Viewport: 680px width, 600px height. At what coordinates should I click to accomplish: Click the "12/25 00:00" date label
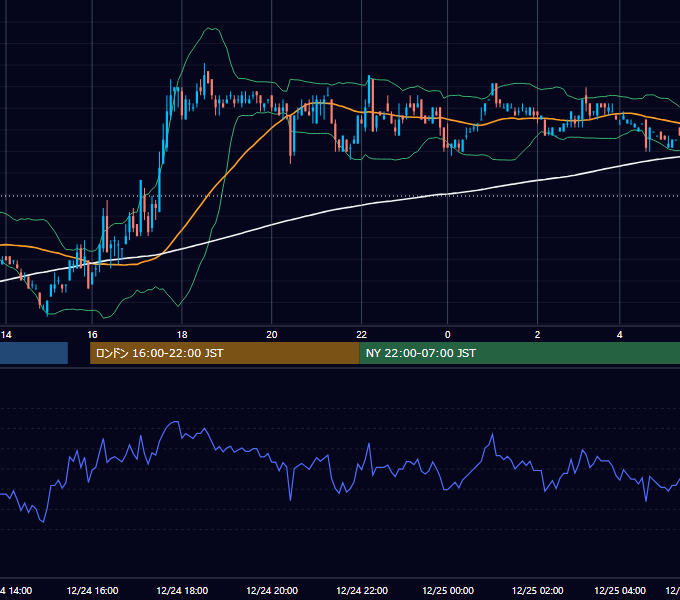[x=448, y=590]
